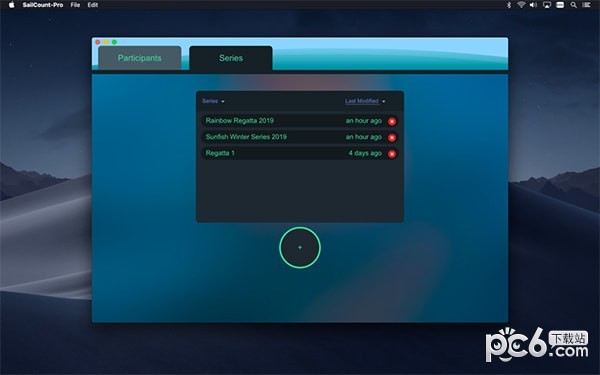Switch to the Participants tab

click(140, 58)
